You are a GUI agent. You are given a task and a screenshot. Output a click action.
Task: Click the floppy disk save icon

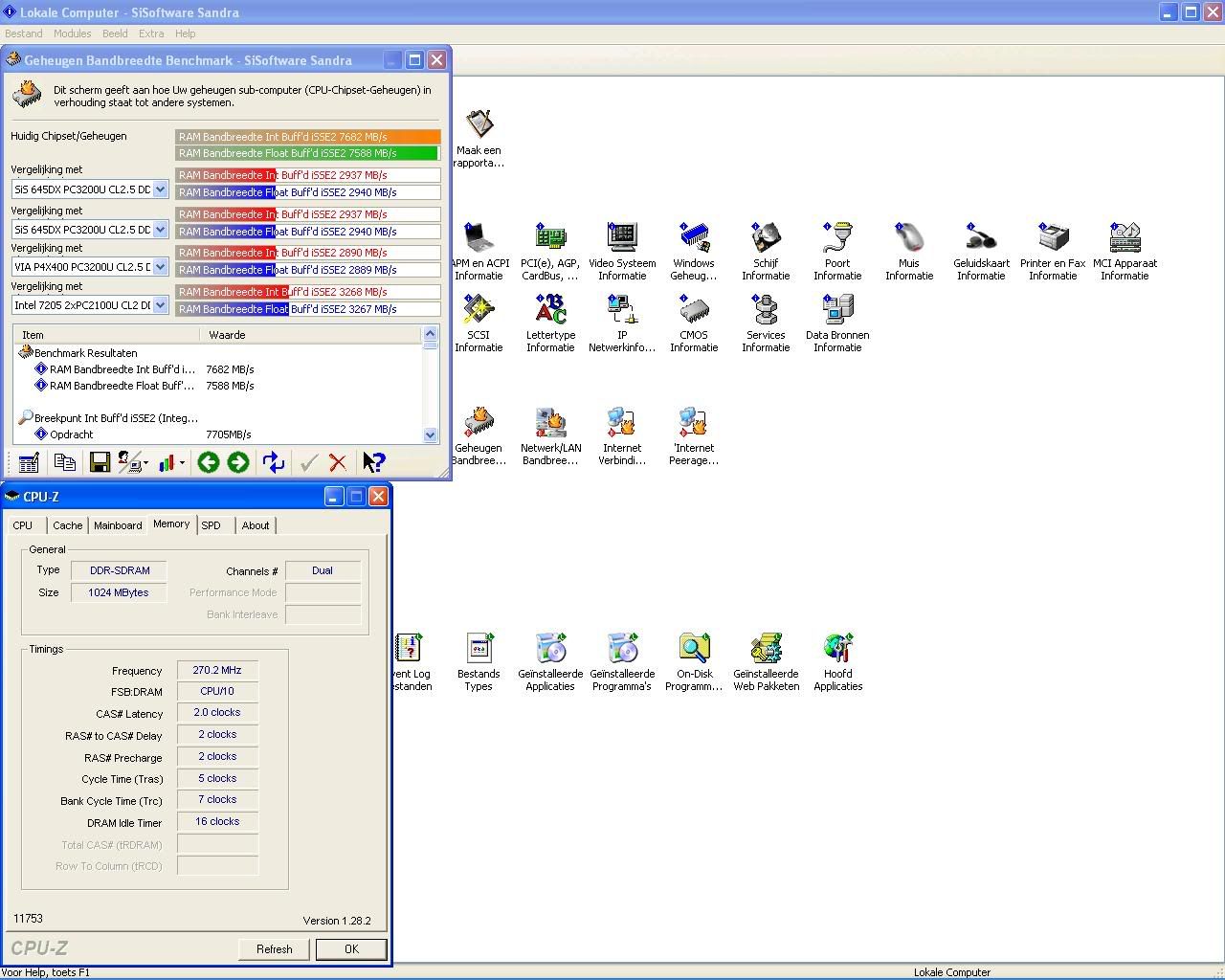pos(100,463)
